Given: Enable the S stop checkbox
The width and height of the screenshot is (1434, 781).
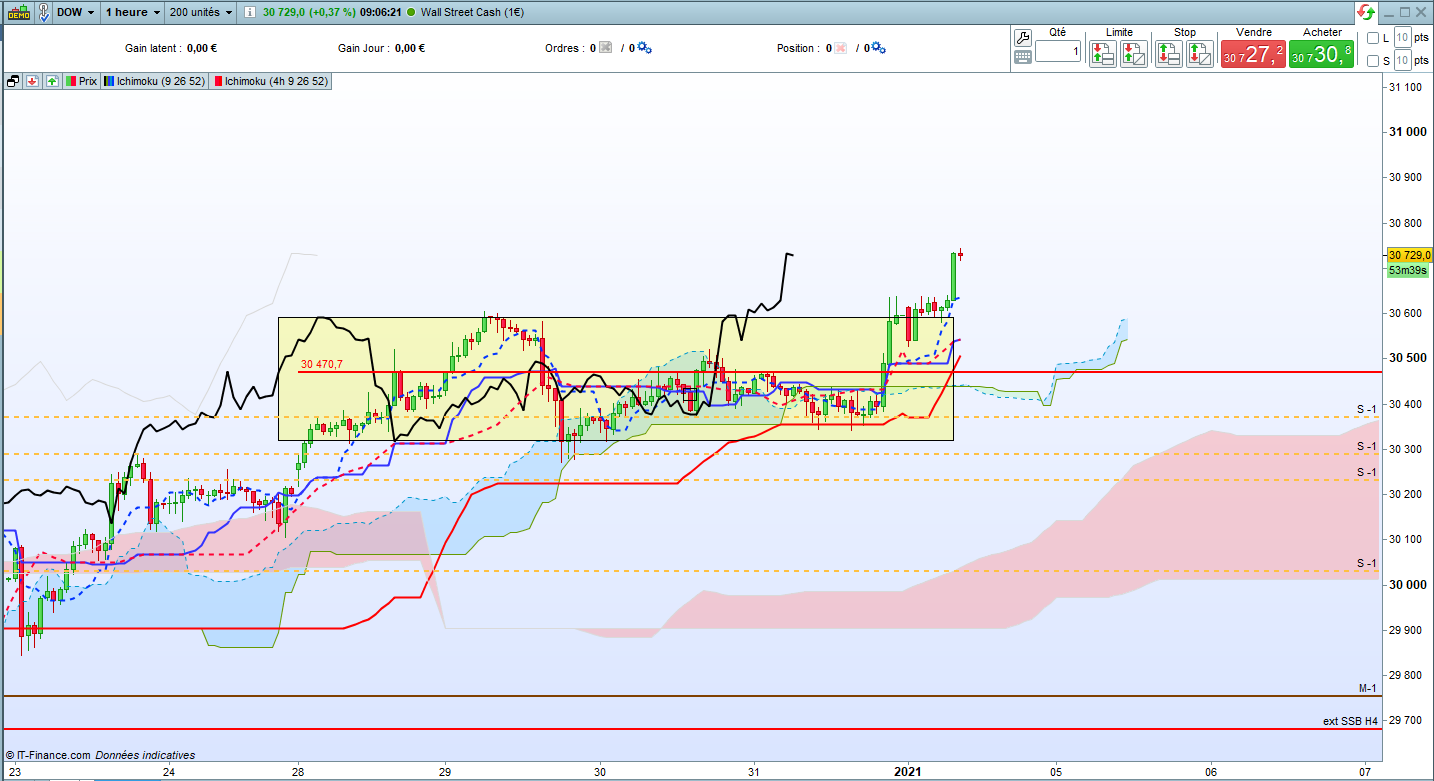Looking at the screenshot, I should [x=1371, y=61].
